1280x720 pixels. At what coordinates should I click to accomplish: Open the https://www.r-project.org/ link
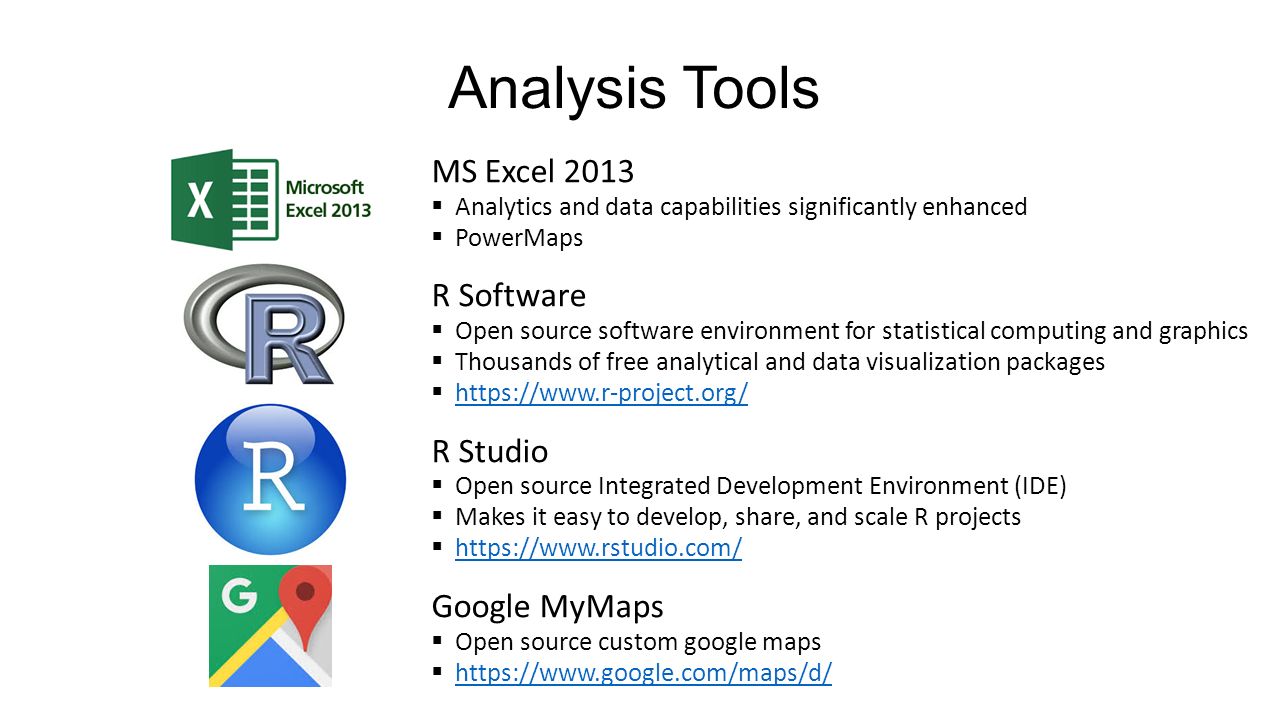(601, 393)
